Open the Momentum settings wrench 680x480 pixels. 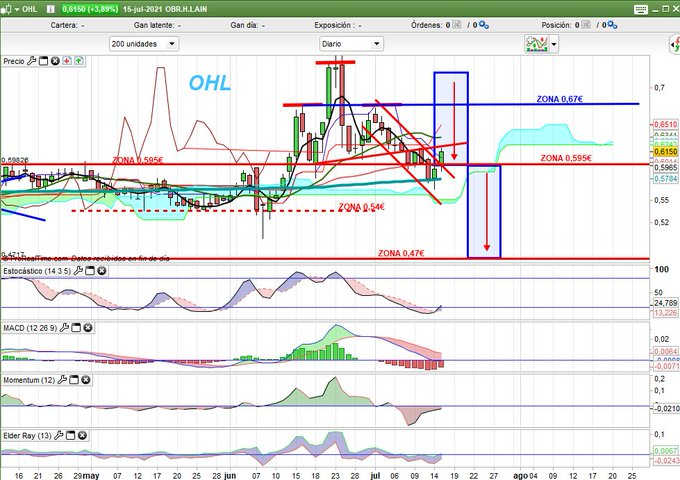pos(62,380)
